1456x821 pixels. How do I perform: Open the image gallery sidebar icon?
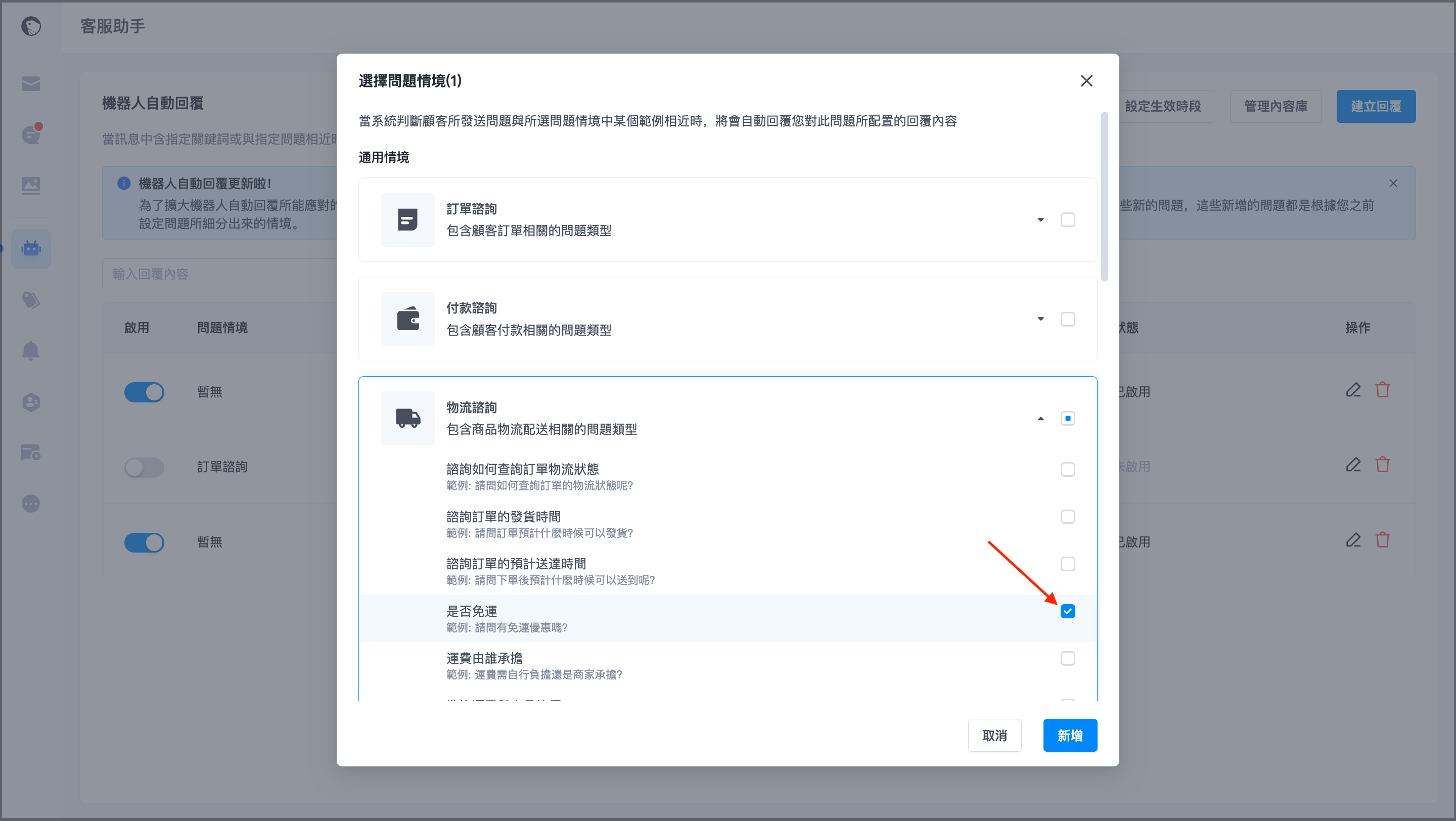point(31,186)
